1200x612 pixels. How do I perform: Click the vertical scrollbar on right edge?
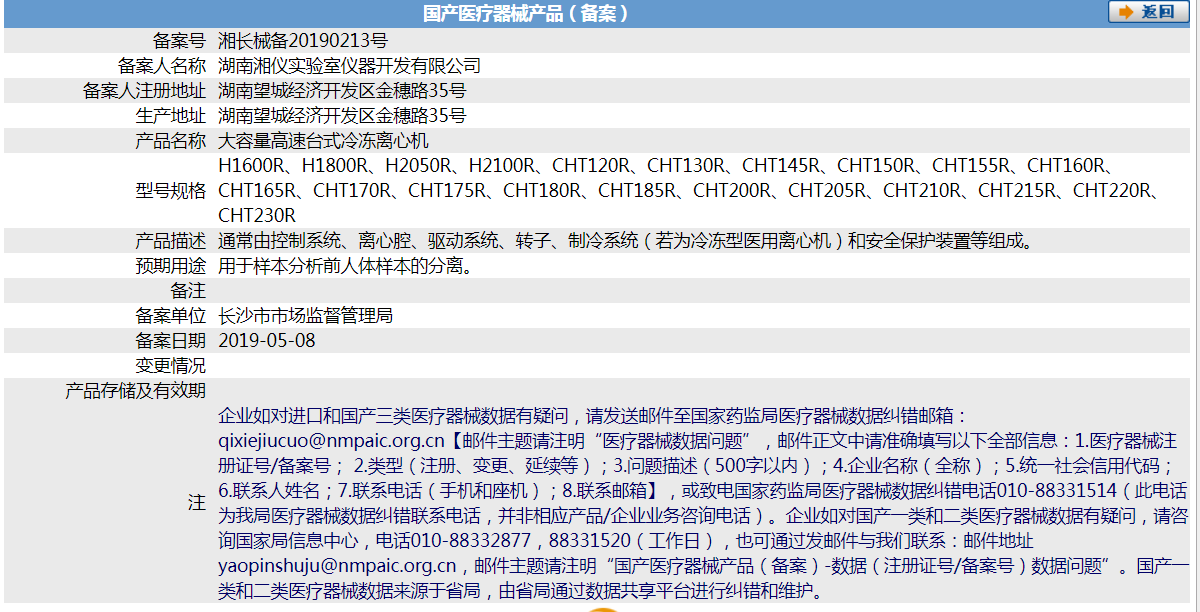click(x=1194, y=300)
